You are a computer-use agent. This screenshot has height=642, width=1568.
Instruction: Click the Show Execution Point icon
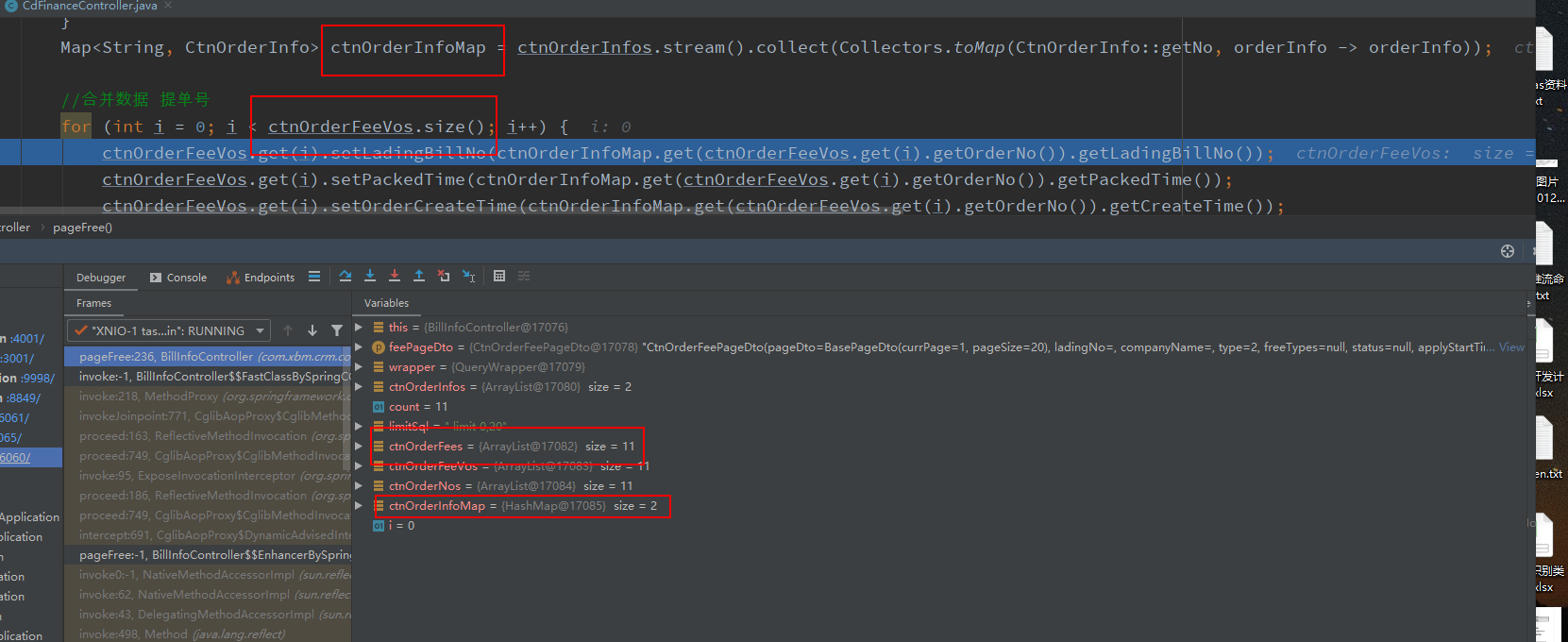pos(314,277)
